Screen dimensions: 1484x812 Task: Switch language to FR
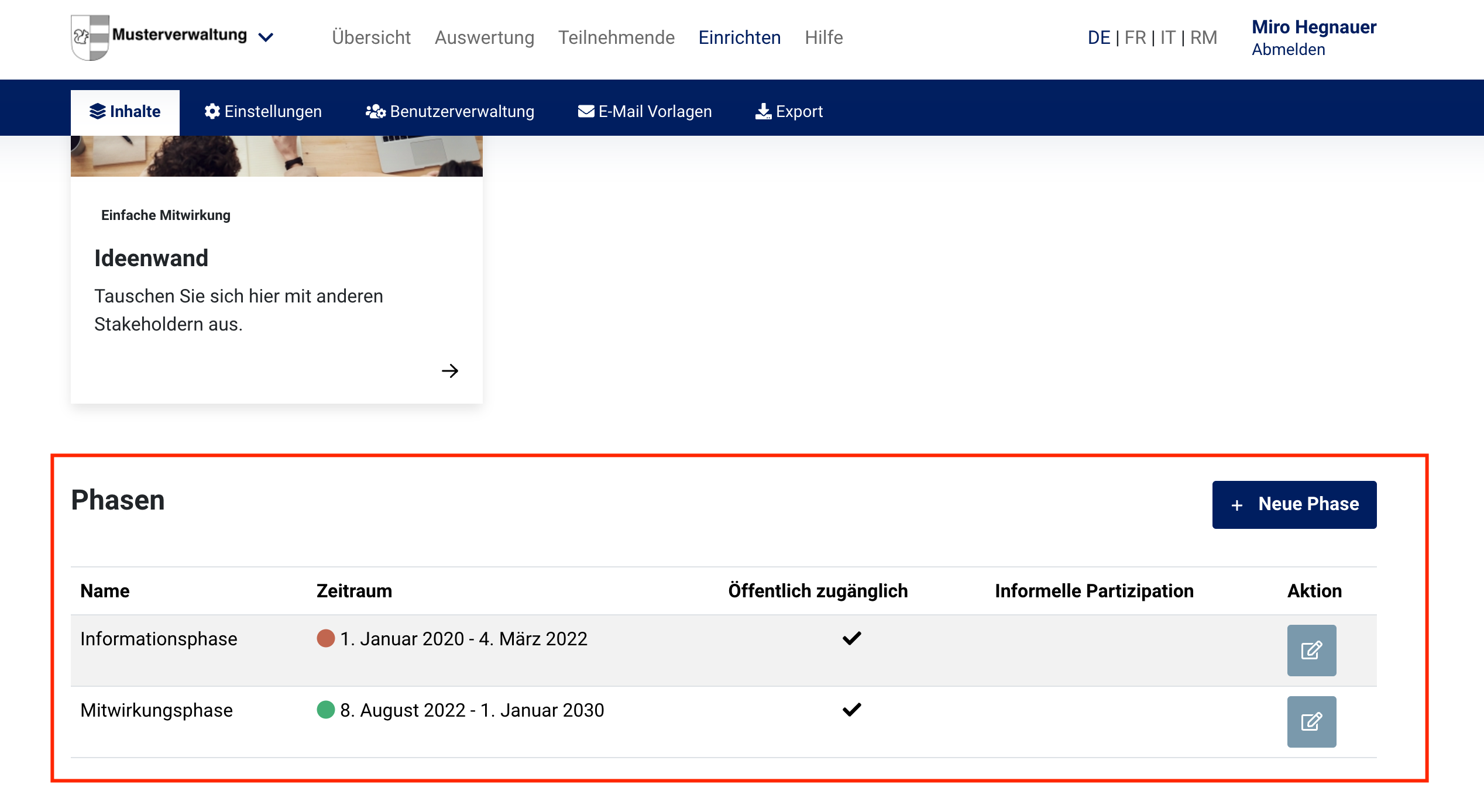tap(1135, 37)
